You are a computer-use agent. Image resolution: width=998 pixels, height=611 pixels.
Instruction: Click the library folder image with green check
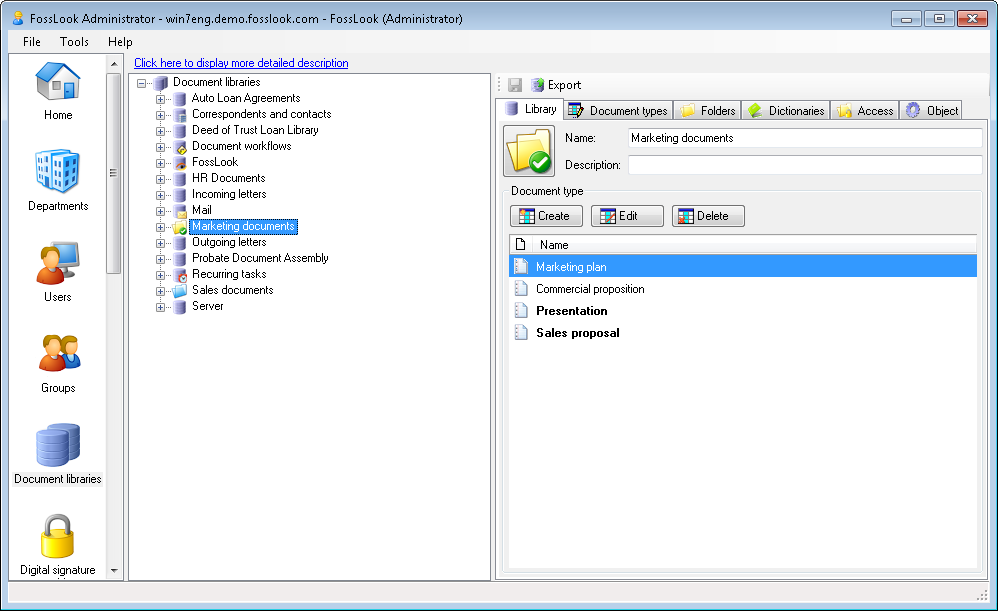[x=529, y=151]
